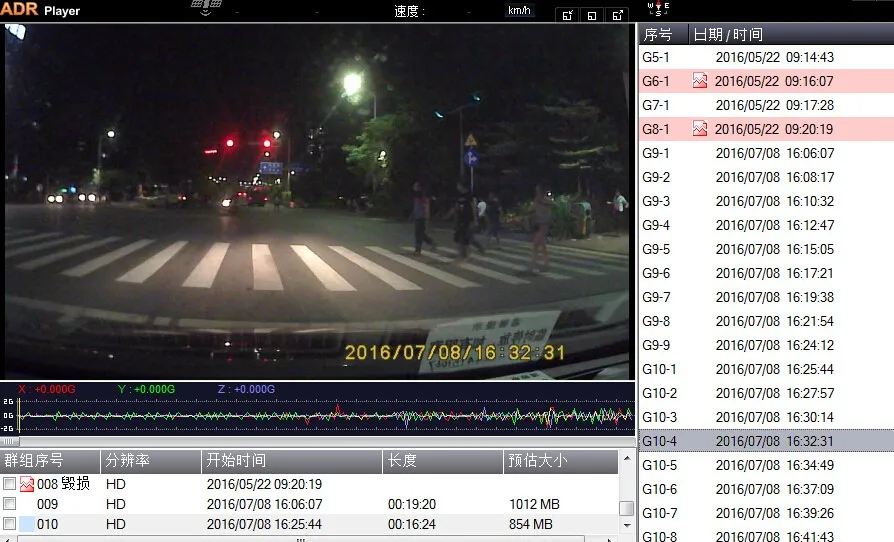Select recording G9-5 at 16:15:05
Viewport: 894px width, 542px height.
pyautogui.click(x=766, y=249)
